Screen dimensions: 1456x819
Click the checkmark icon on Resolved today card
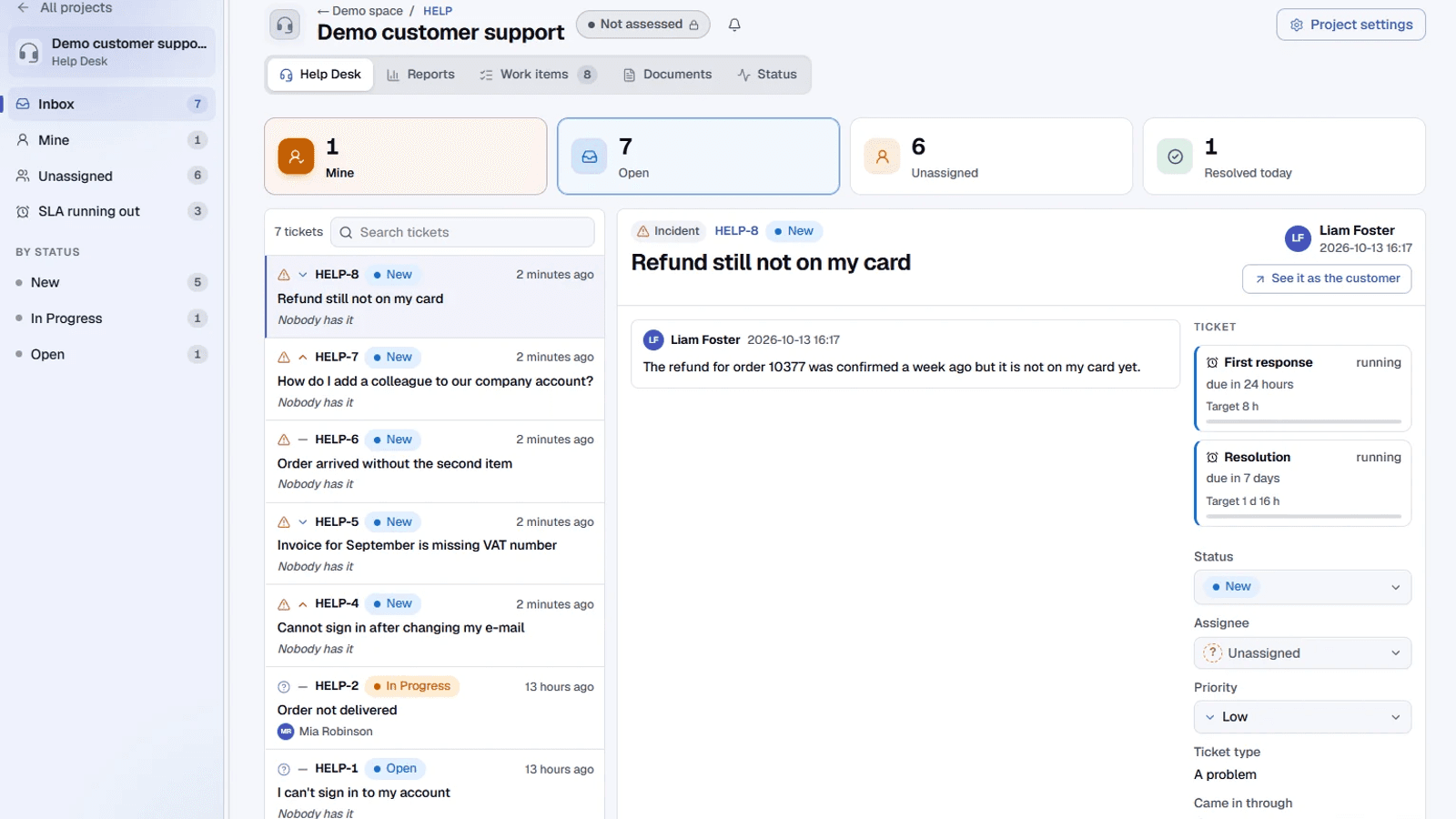[x=1175, y=157]
